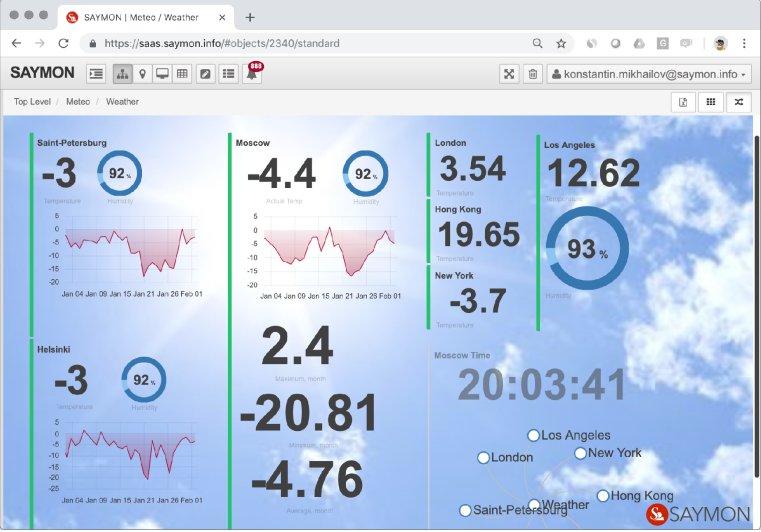761x532 pixels.
Task: Click the Google Drive browser extension icon
Action: [639, 43]
